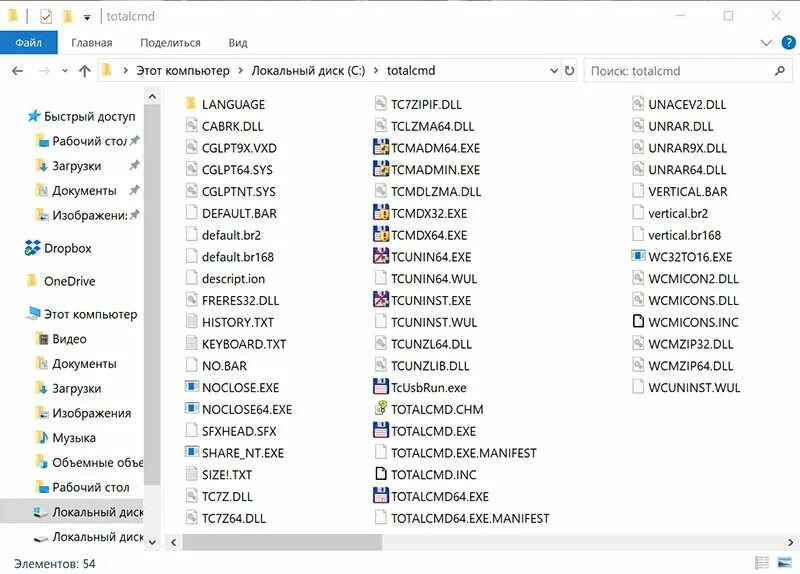800x574 pixels.
Task: Click the HISTORY.TXT document icon
Action: [x=191, y=322]
